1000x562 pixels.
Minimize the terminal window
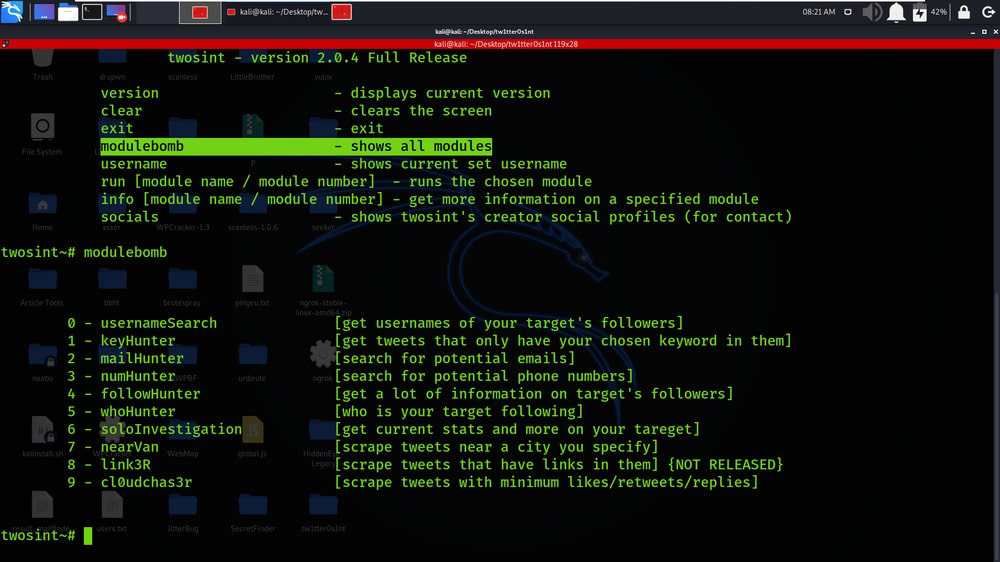point(973,31)
